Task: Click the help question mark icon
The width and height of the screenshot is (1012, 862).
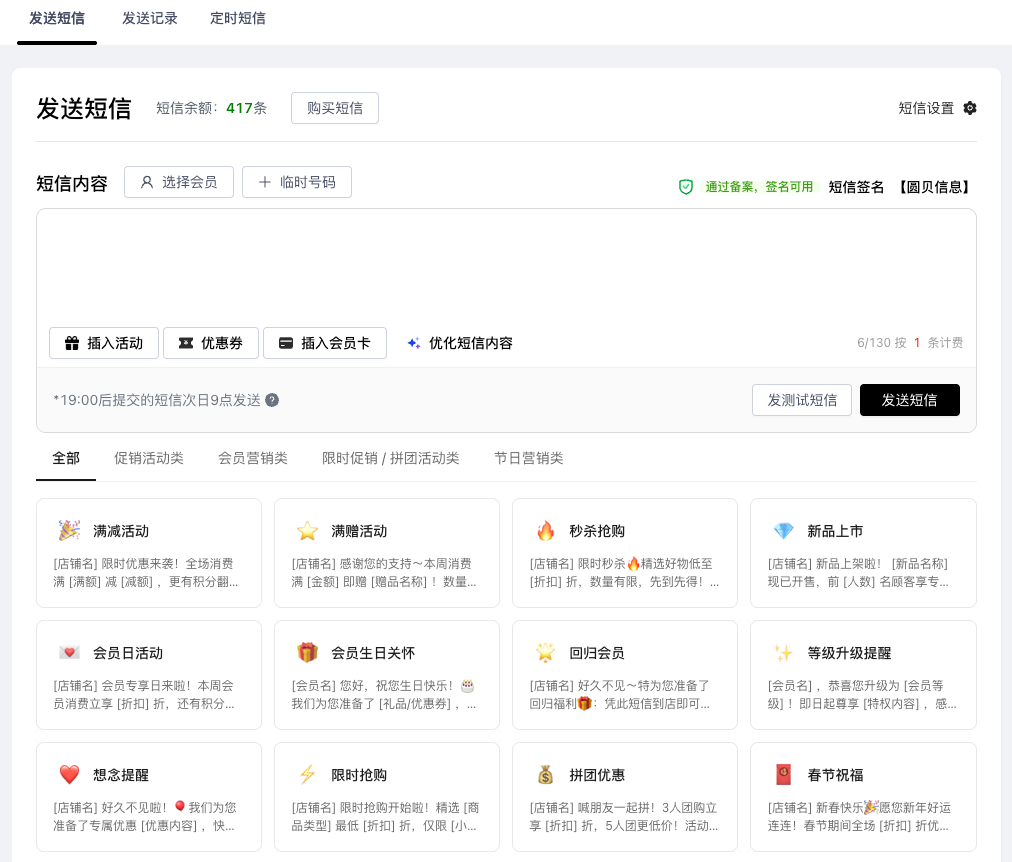Action: [x=272, y=400]
